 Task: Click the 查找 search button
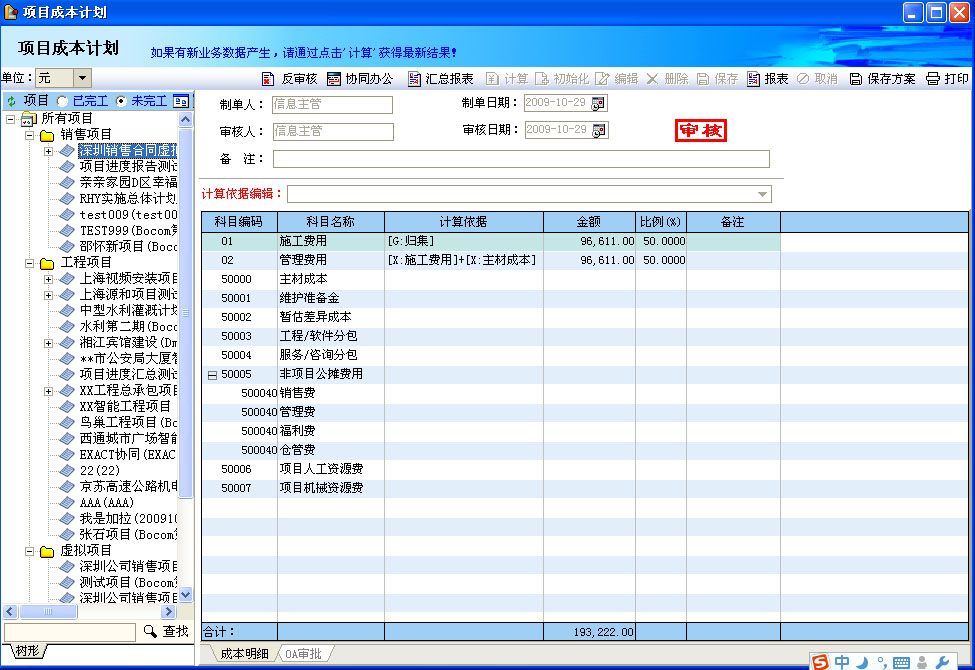point(166,631)
